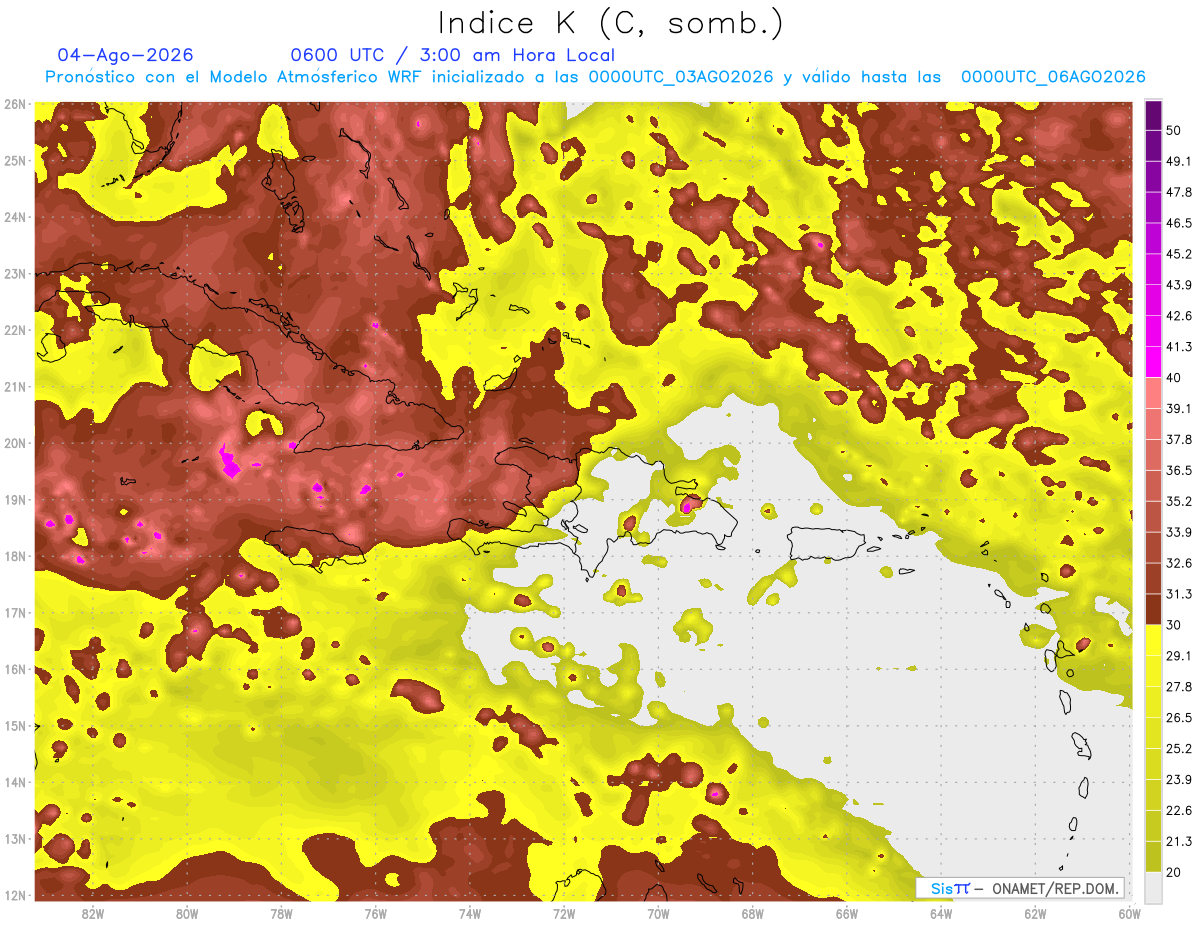Viewport: 1200px width, 927px height.
Task: Click the colorbar value '45.2'
Action: coord(1178,254)
